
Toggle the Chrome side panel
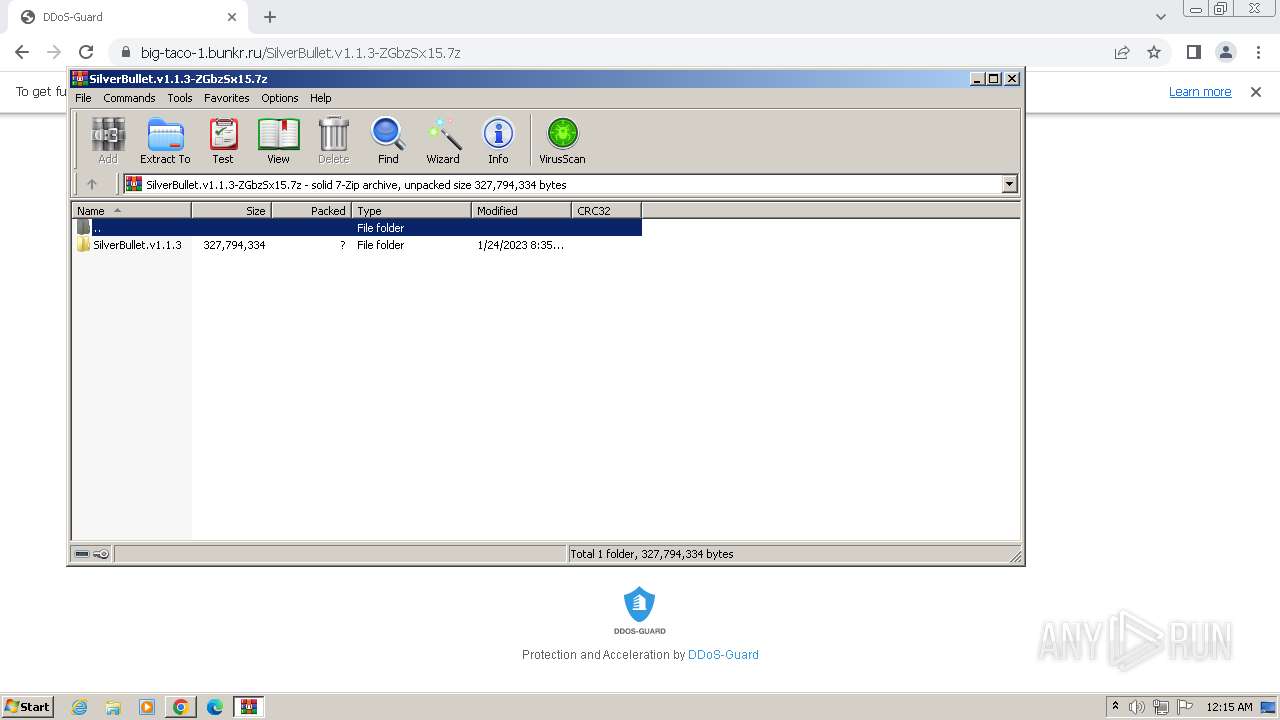pos(1193,52)
